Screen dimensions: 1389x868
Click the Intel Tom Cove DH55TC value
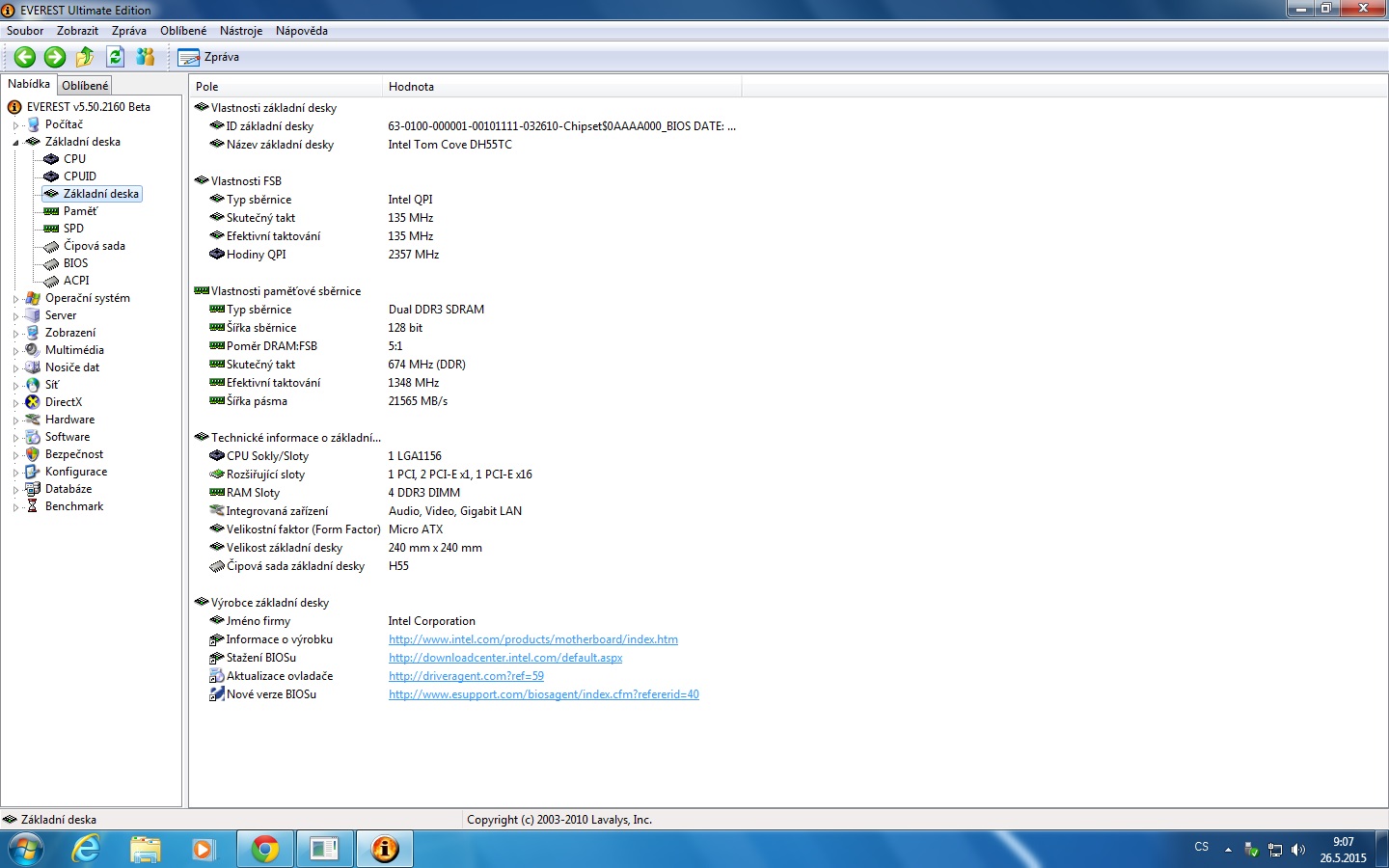[449, 145]
